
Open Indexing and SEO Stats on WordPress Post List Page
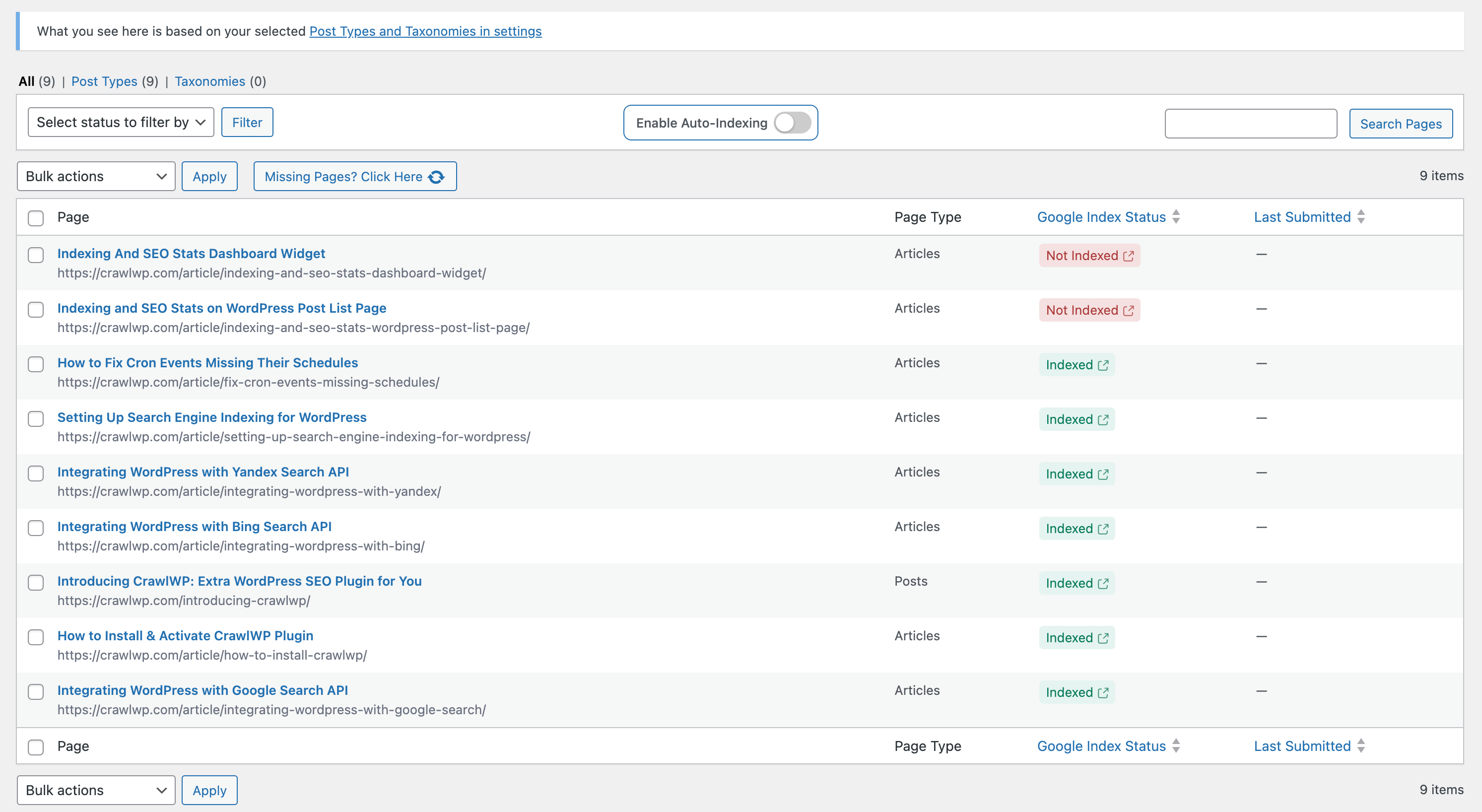coord(221,308)
